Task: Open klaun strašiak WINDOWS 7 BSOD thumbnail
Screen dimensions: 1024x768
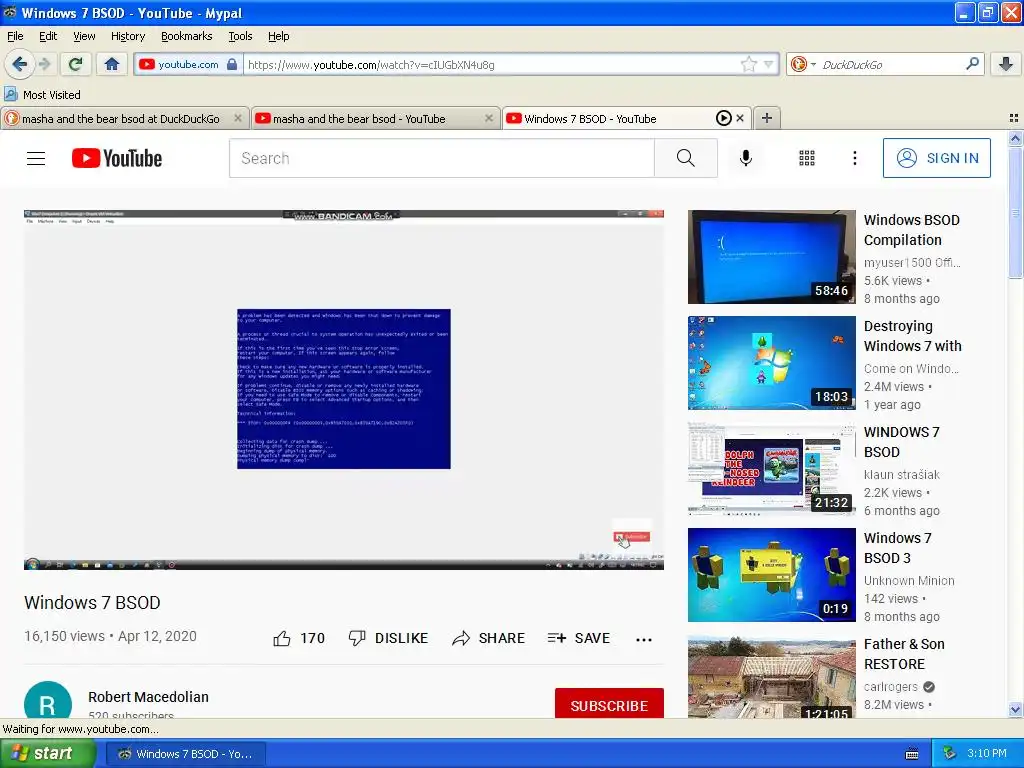Action: tap(771, 468)
